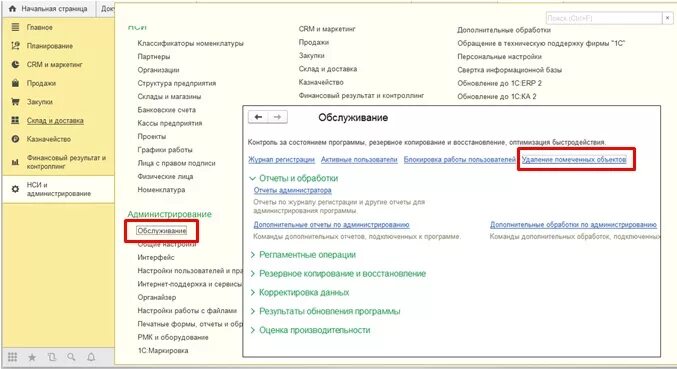Open Склады и магазины item
The image size is (677, 369).
169,97
